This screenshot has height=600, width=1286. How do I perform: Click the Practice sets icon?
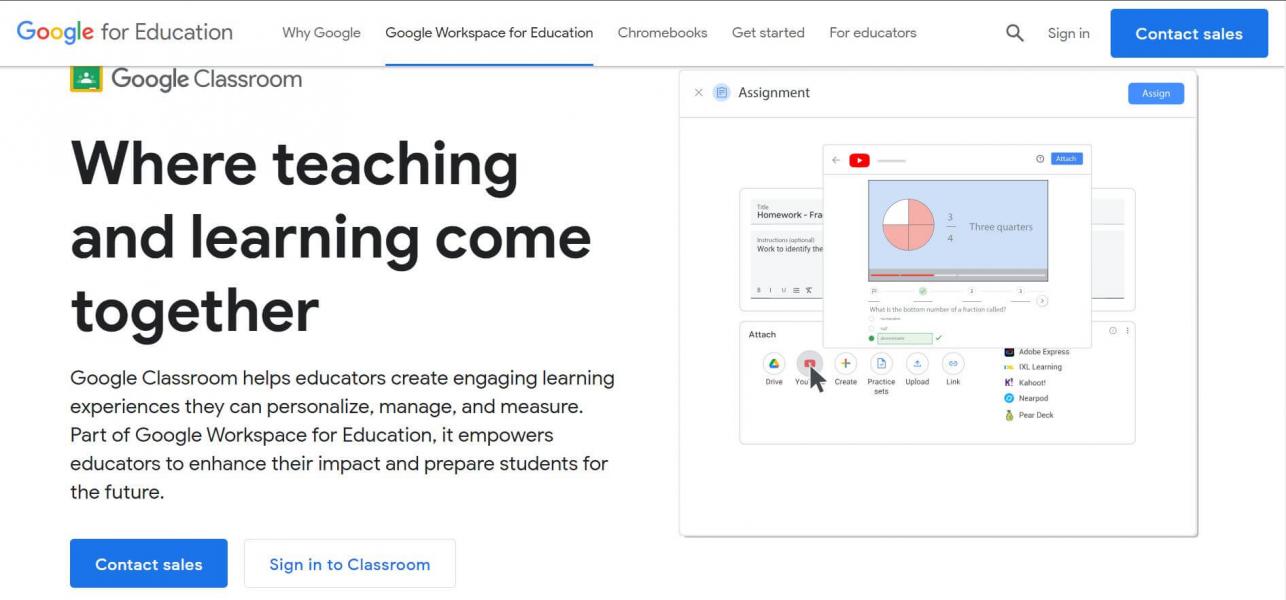coord(883,364)
